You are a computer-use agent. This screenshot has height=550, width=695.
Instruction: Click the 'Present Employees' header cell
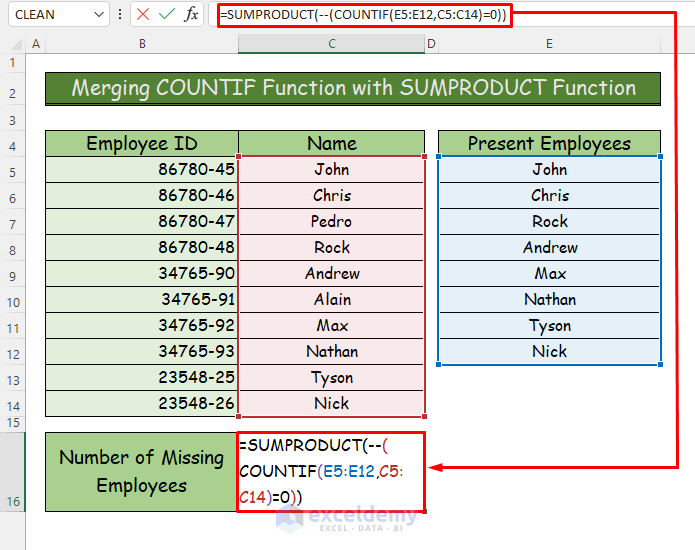(549, 144)
